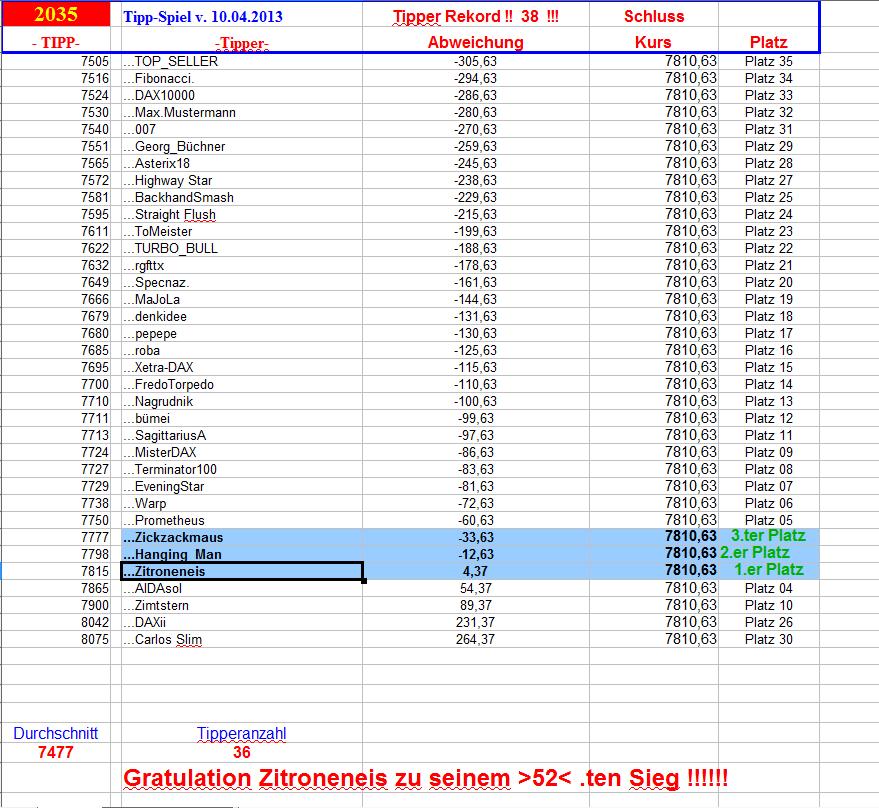This screenshot has width=879, height=808.
Task: Click the Schluss header cell
Action: point(654,16)
